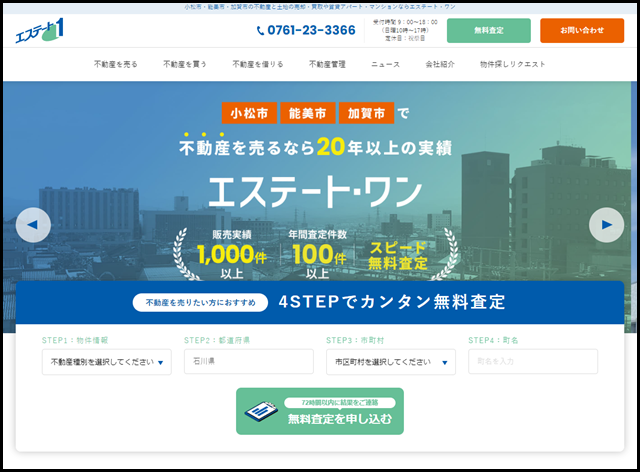Open the 不動産を売る menu

(x=116, y=64)
